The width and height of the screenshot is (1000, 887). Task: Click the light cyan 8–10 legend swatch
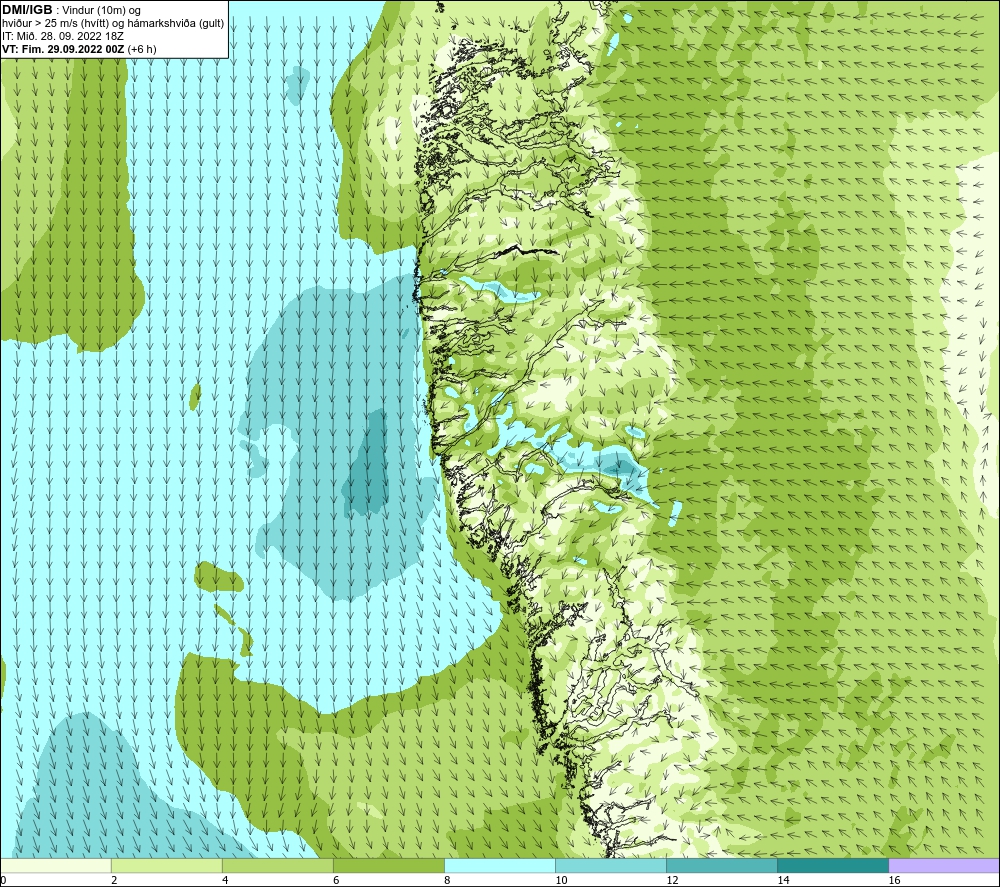[x=500, y=865]
